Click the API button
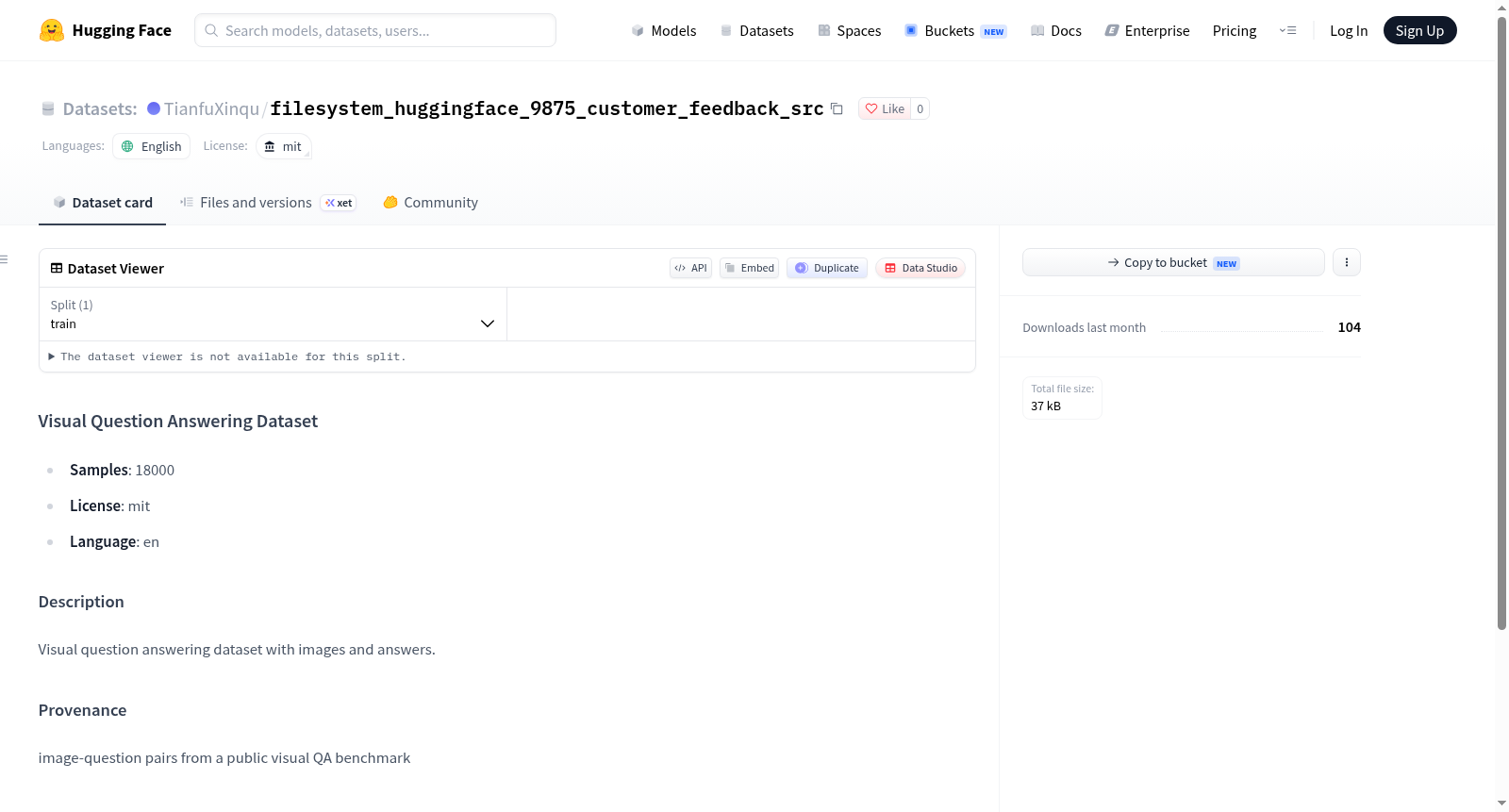 pyautogui.click(x=690, y=268)
